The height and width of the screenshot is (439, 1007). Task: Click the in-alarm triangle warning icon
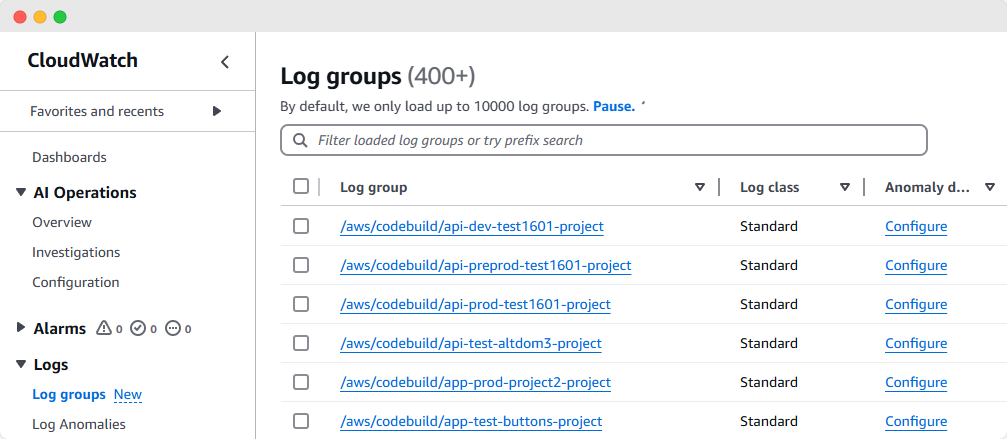pos(104,328)
